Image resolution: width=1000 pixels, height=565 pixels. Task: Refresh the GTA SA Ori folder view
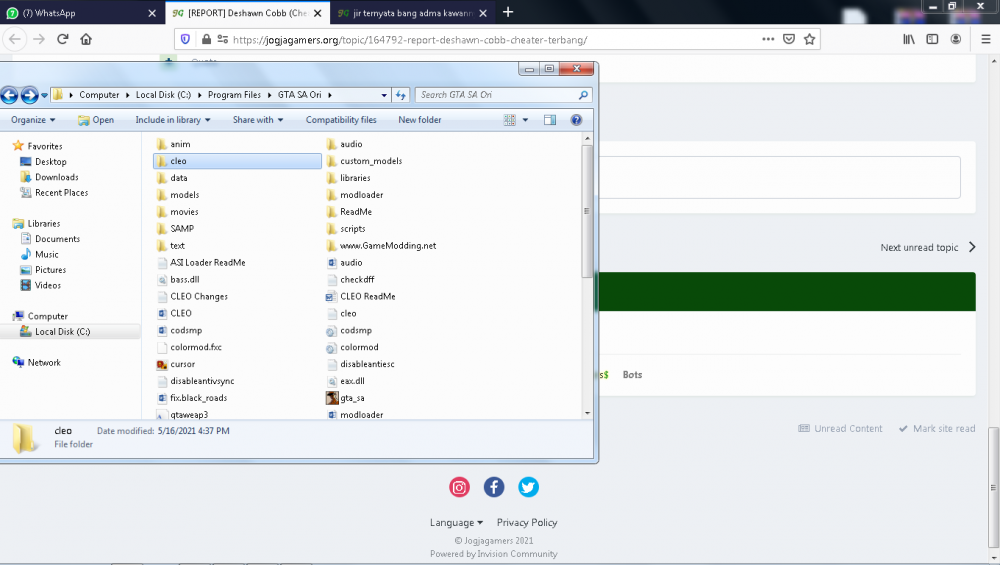tap(401, 95)
